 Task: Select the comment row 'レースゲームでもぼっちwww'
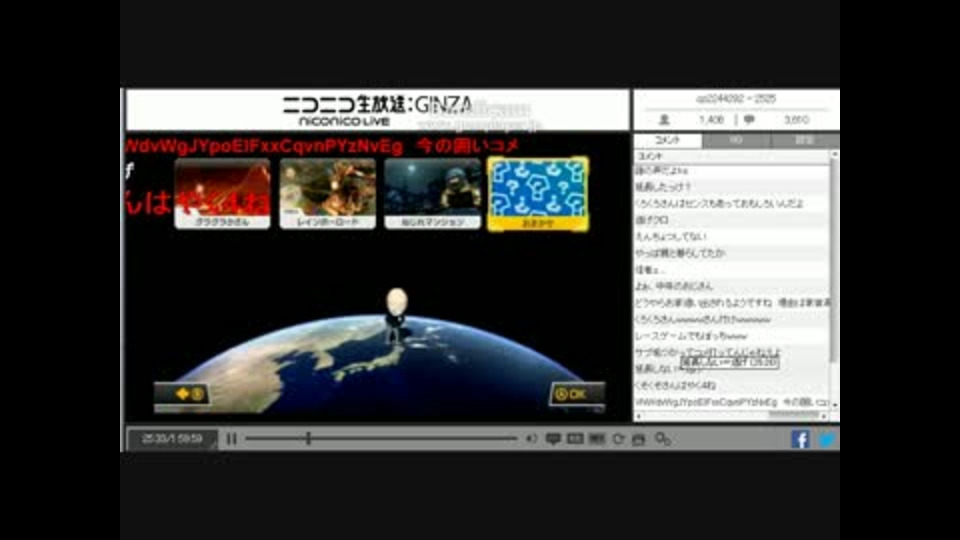click(x=731, y=336)
